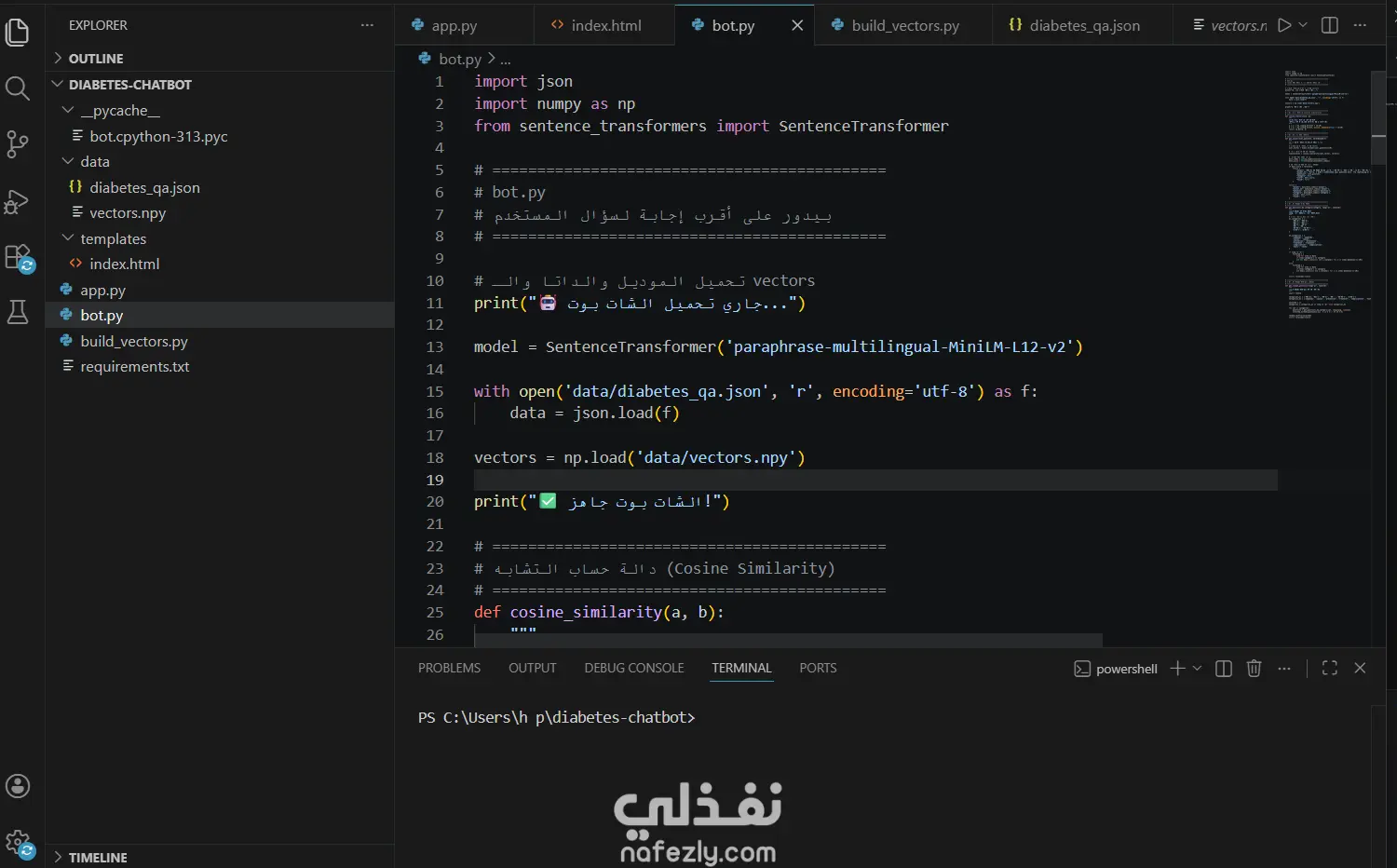
Task: Open the Search view in activity bar
Action: [18, 88]
